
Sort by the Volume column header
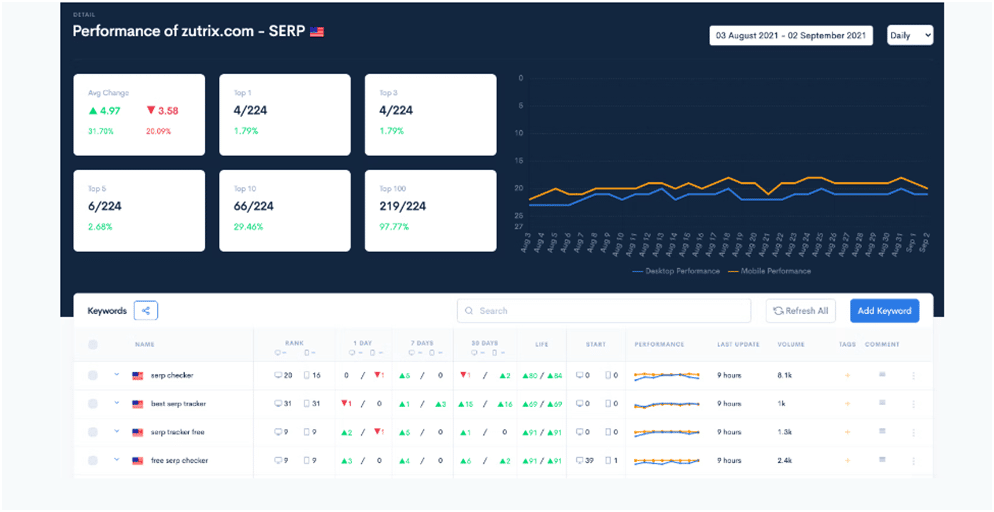(790, 345)
